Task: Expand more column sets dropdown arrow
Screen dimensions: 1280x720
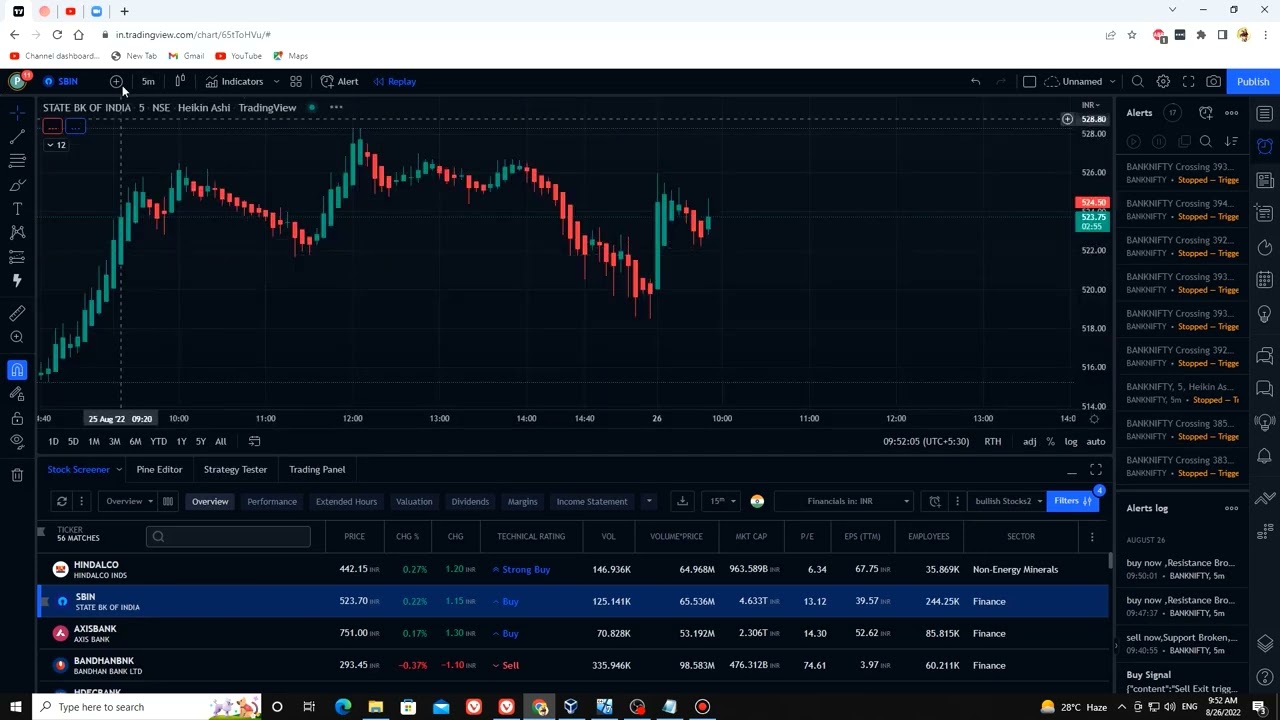Action: point(649,501)
